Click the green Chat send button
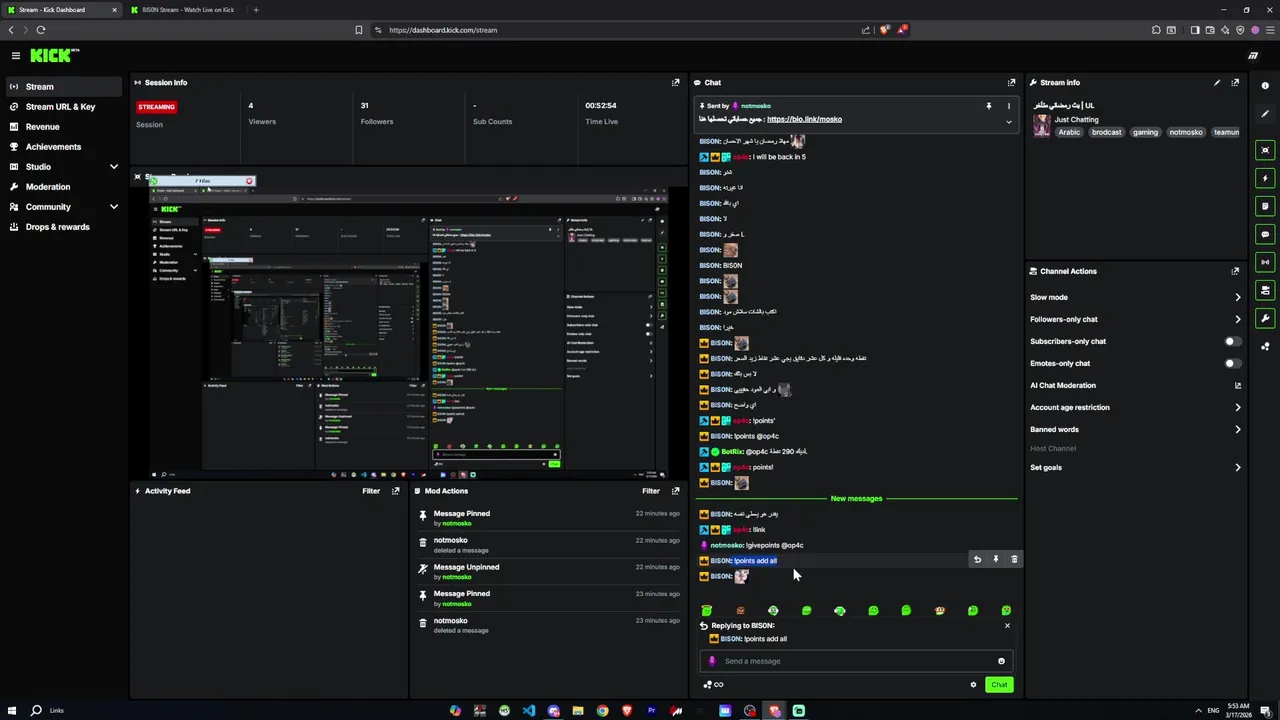The width and height of the screenshot is (1280, 720). [x=999, y=685]
